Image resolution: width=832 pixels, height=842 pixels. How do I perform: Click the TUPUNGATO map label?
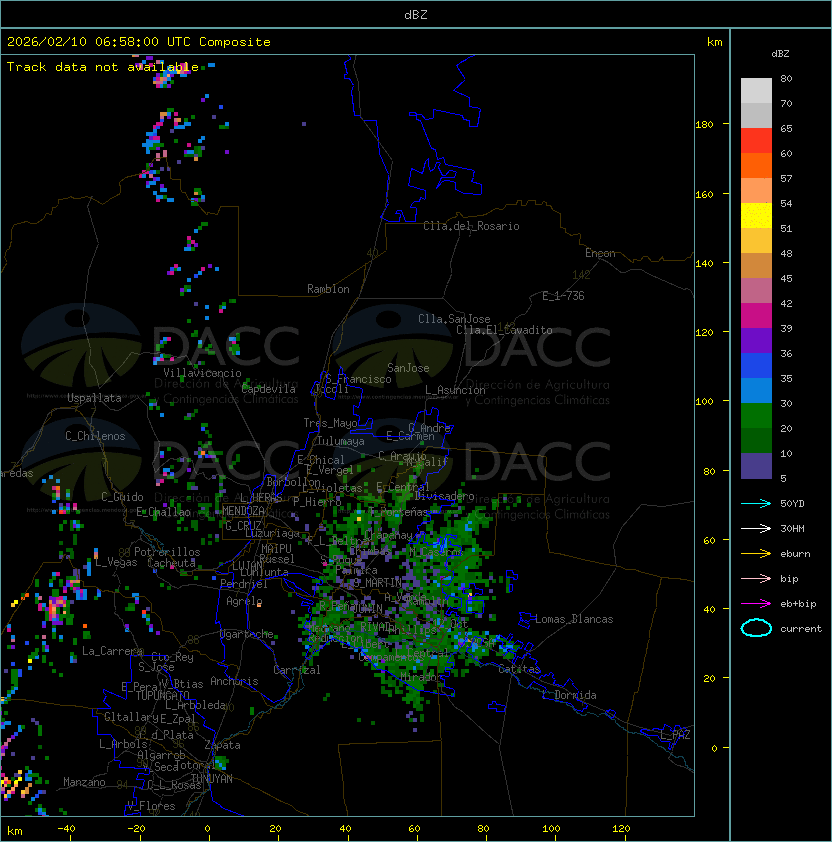coord(162,695)
